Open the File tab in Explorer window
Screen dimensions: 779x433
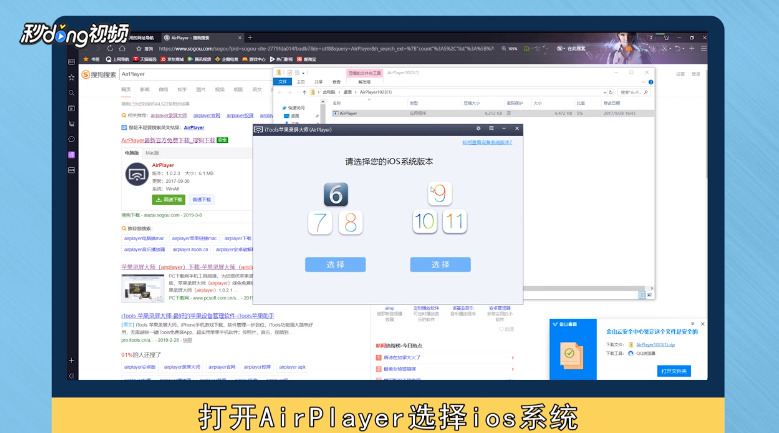click(x=283, y=82)
